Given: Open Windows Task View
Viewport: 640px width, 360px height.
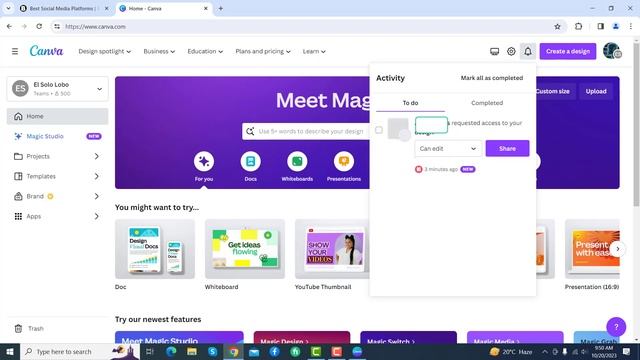Looking at the screenshot, I should click(149, 351).
